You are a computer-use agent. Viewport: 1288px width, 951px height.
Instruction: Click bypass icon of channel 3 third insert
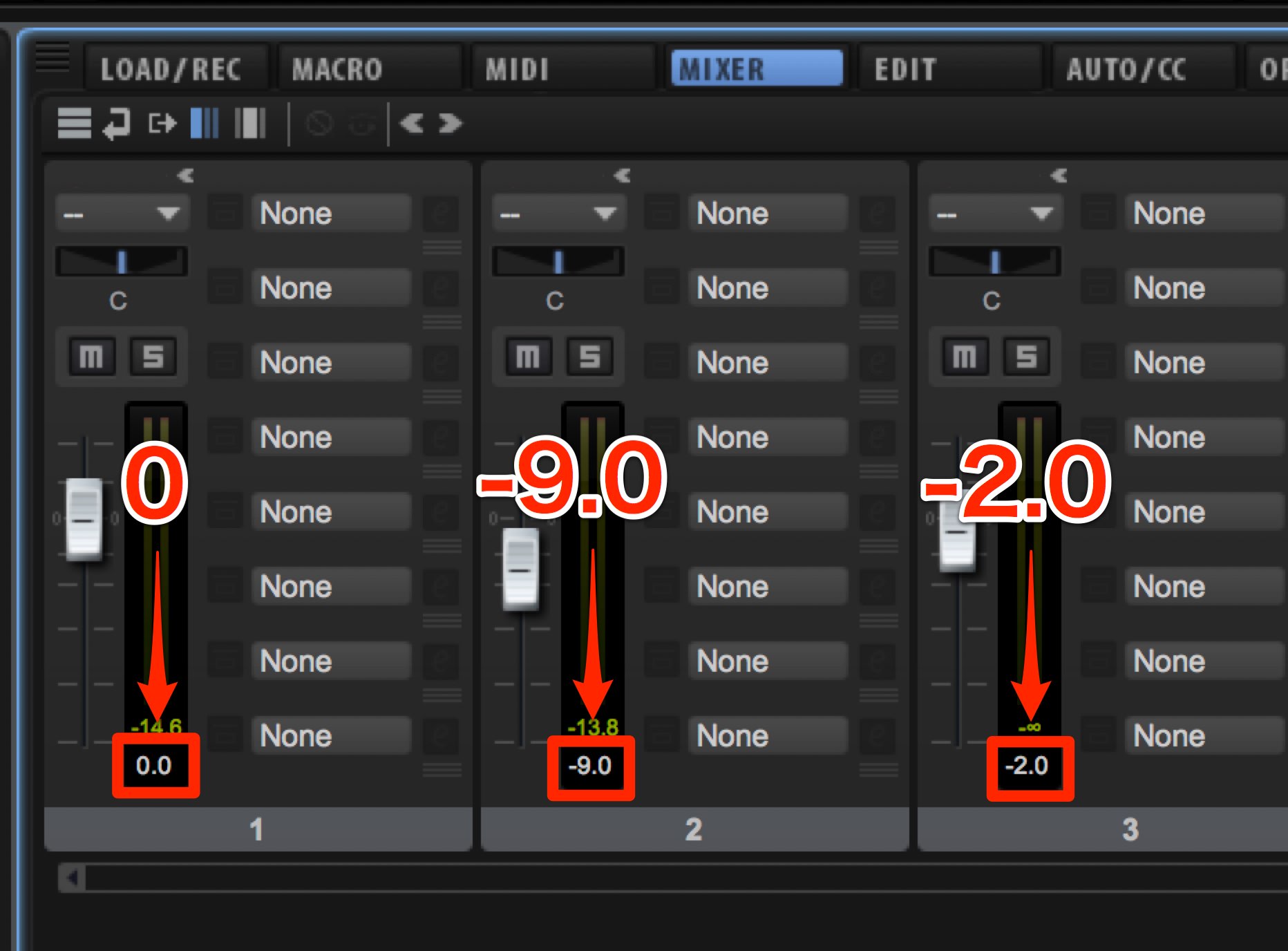[x=1098, y=362]
